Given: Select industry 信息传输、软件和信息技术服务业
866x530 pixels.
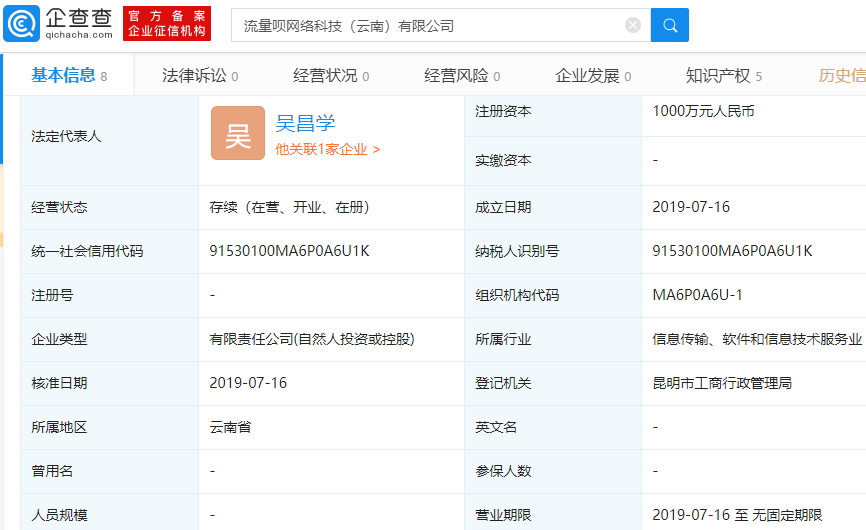Looking at the screenshot, I should pos(757,339).
